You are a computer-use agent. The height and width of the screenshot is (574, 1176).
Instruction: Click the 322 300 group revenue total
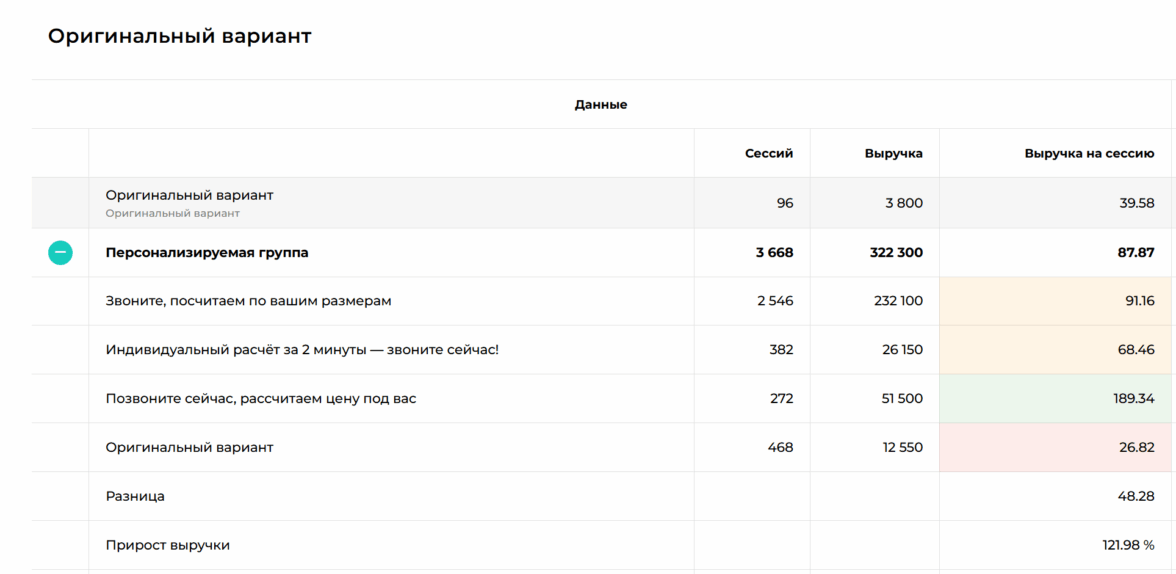(896, 253)
